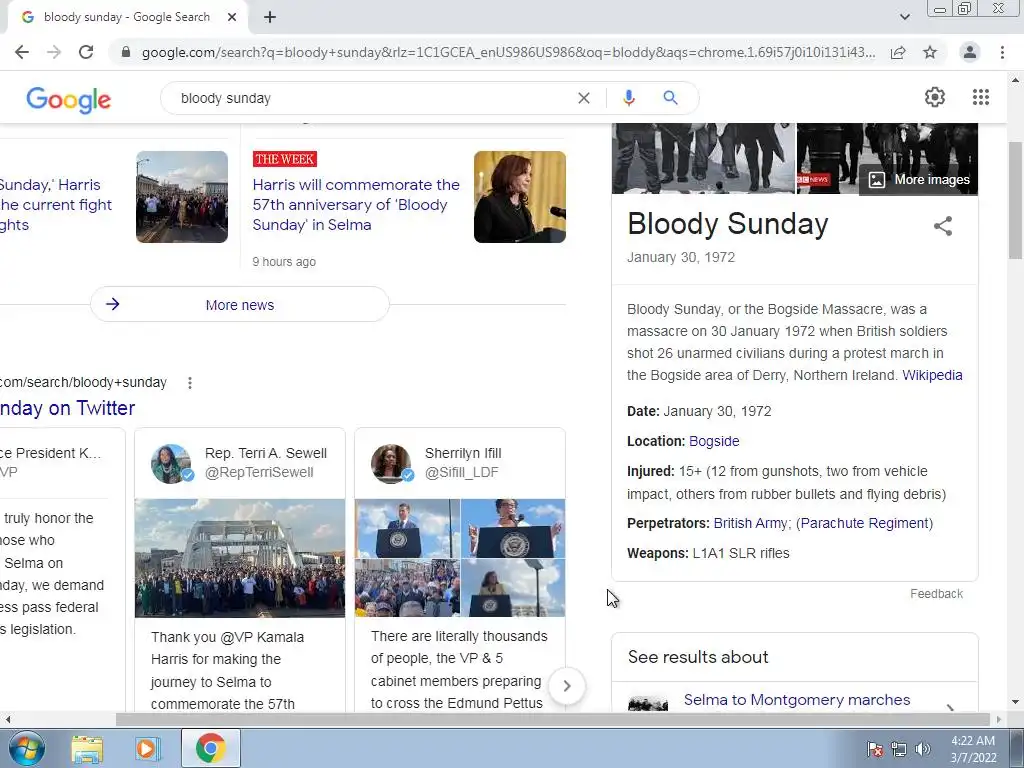Open Windows Media Player taskbar icon

point(146,749)
